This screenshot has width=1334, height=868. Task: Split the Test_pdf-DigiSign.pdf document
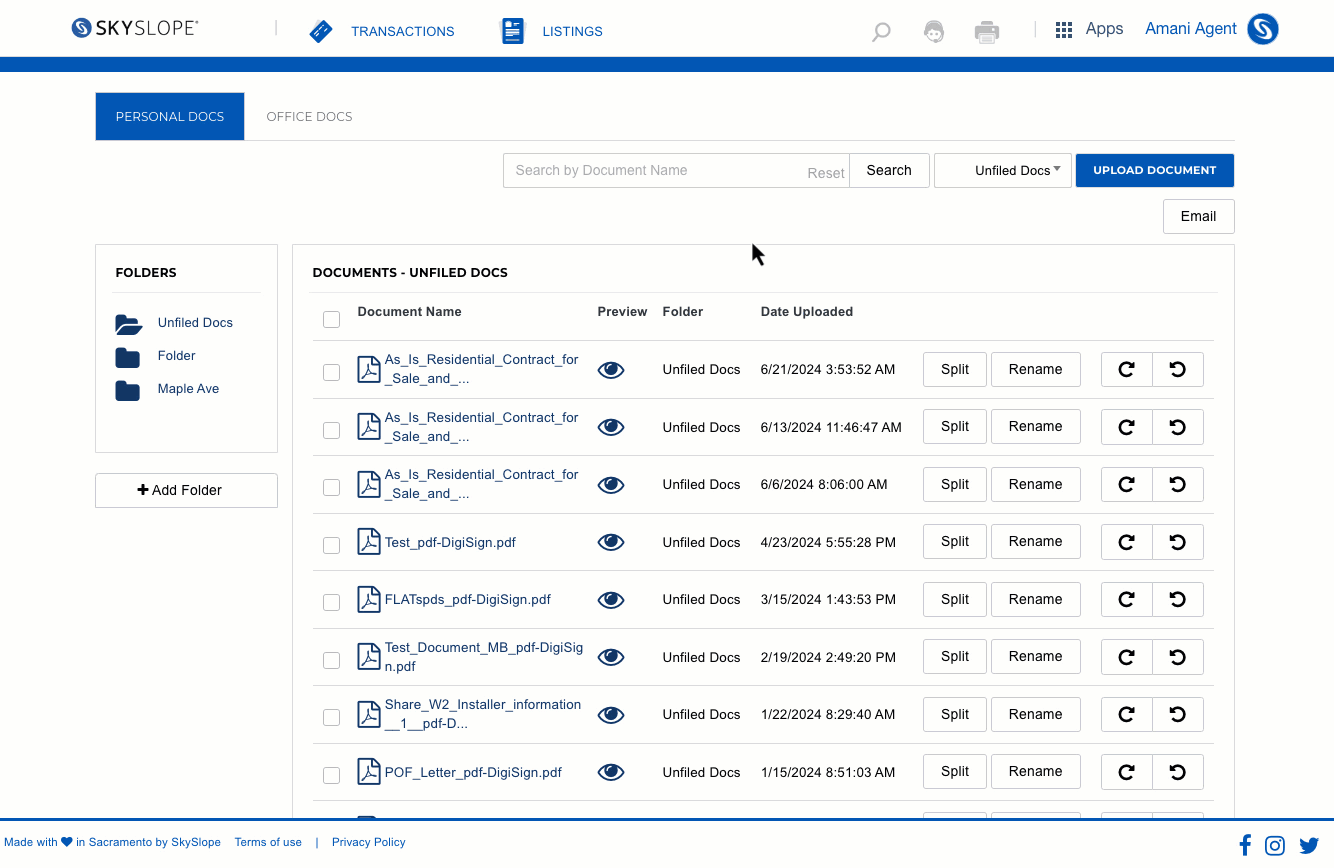tap(955, 542)
